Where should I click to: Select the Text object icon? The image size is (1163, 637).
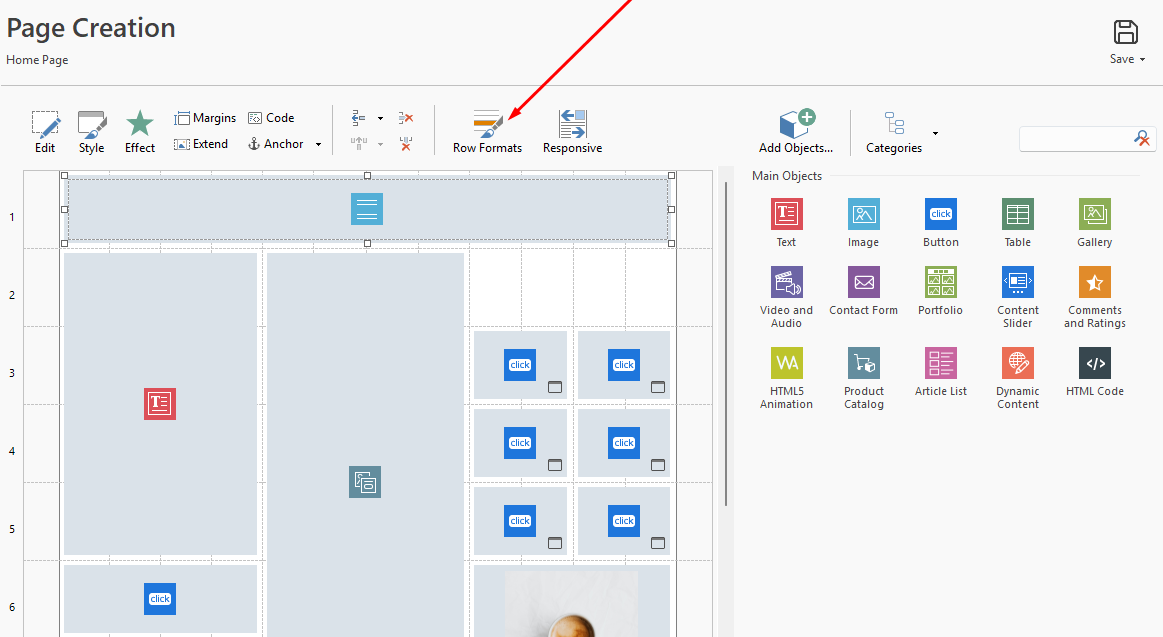(x=786, y=214)
